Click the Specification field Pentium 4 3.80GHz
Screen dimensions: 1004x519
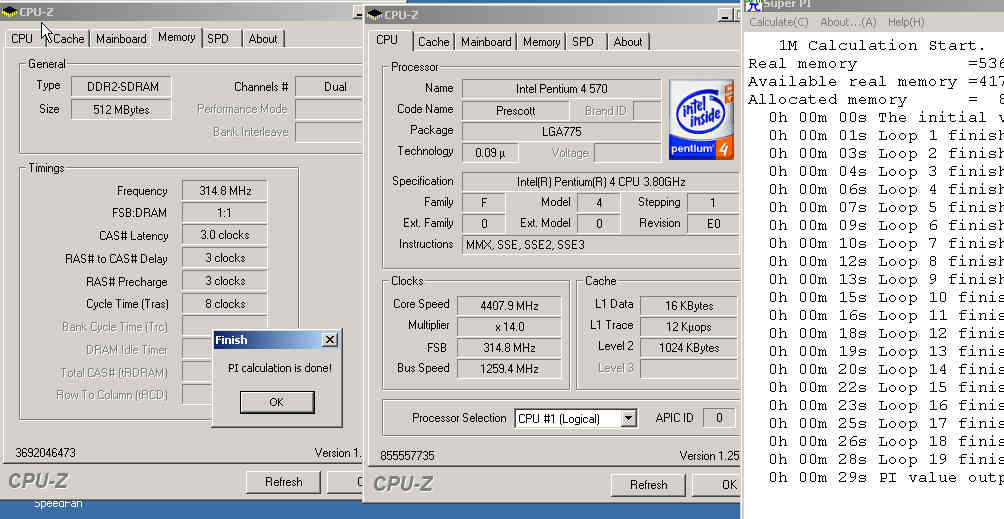coord(601,182)
